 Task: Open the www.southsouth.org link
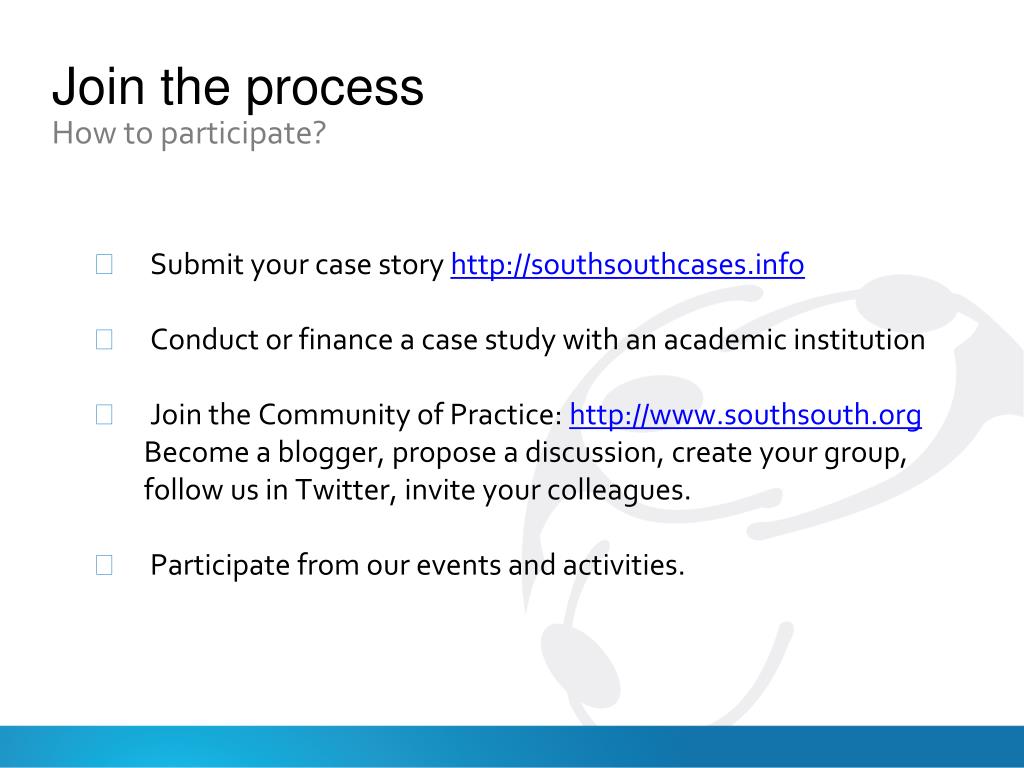click(x=745, y=415)
